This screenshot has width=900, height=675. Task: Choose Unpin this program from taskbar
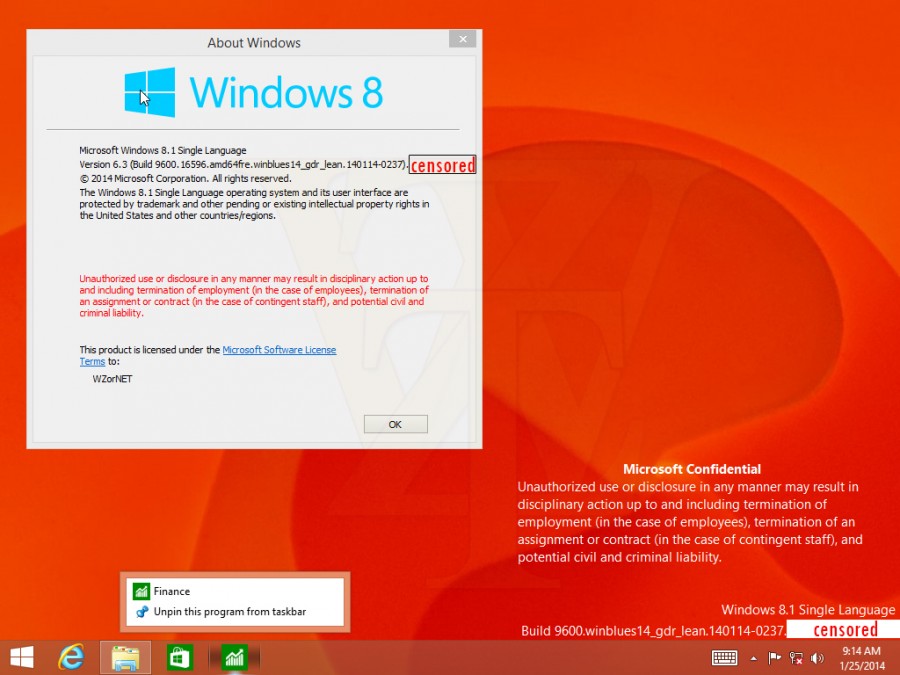point(229,611)
